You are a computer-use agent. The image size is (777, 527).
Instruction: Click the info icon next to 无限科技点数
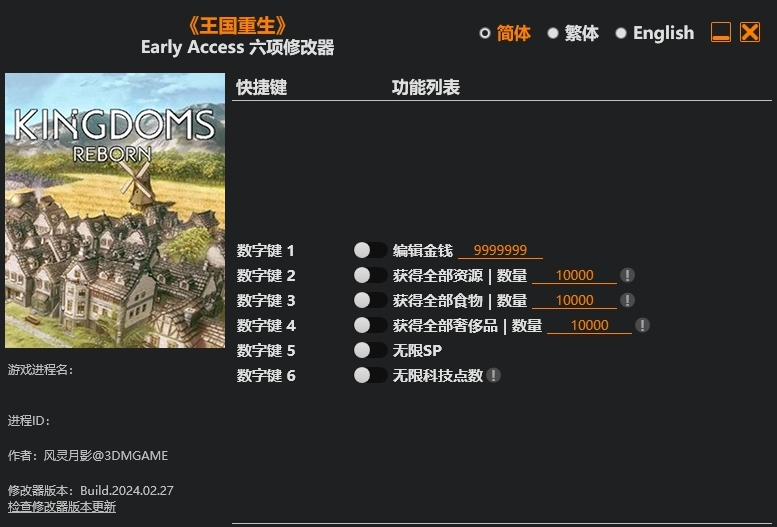493,375
